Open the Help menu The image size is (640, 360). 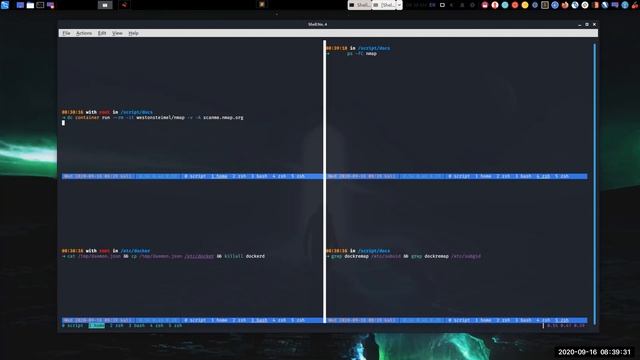133,33
